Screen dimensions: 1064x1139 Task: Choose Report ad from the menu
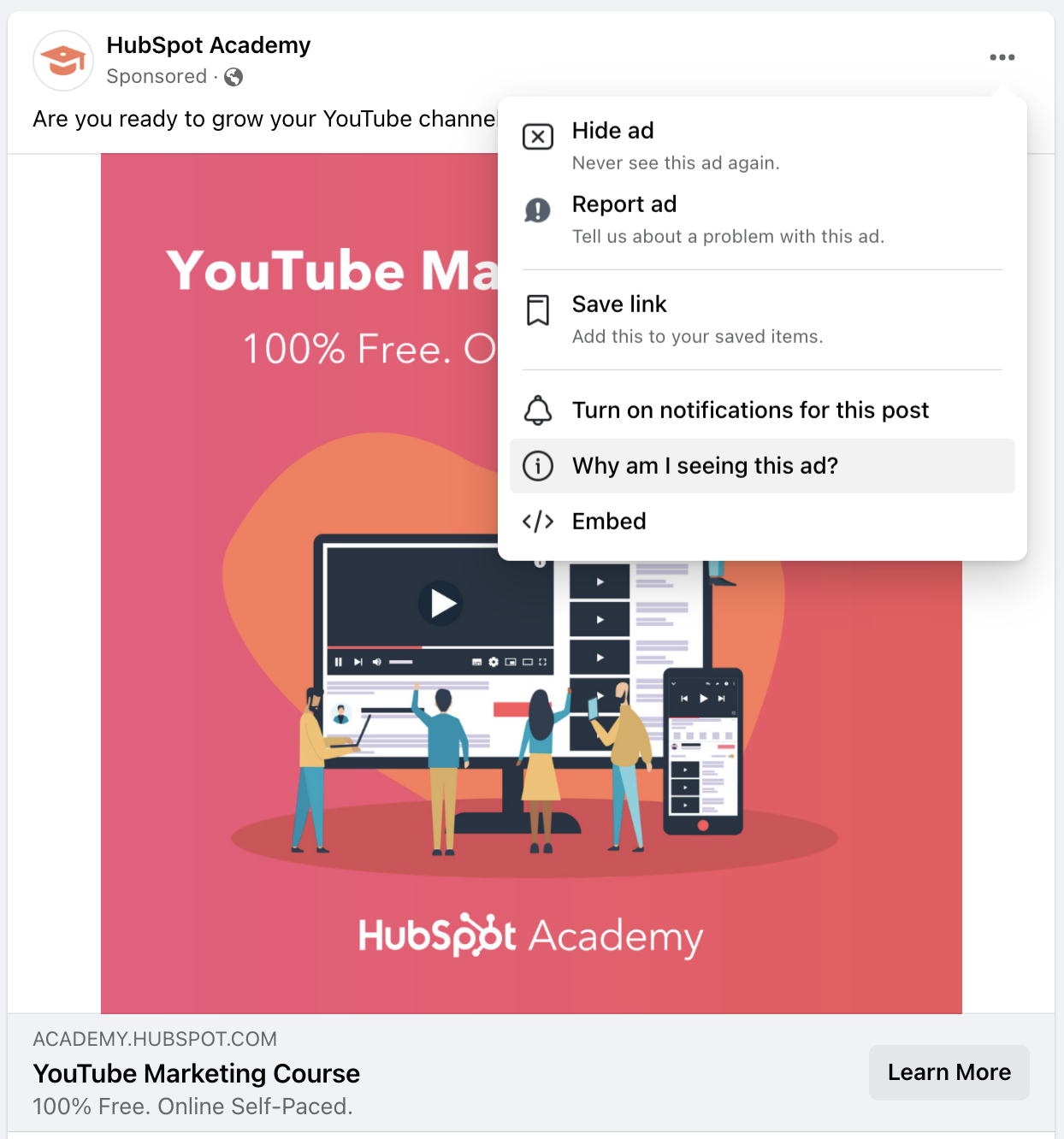[762, 219]
